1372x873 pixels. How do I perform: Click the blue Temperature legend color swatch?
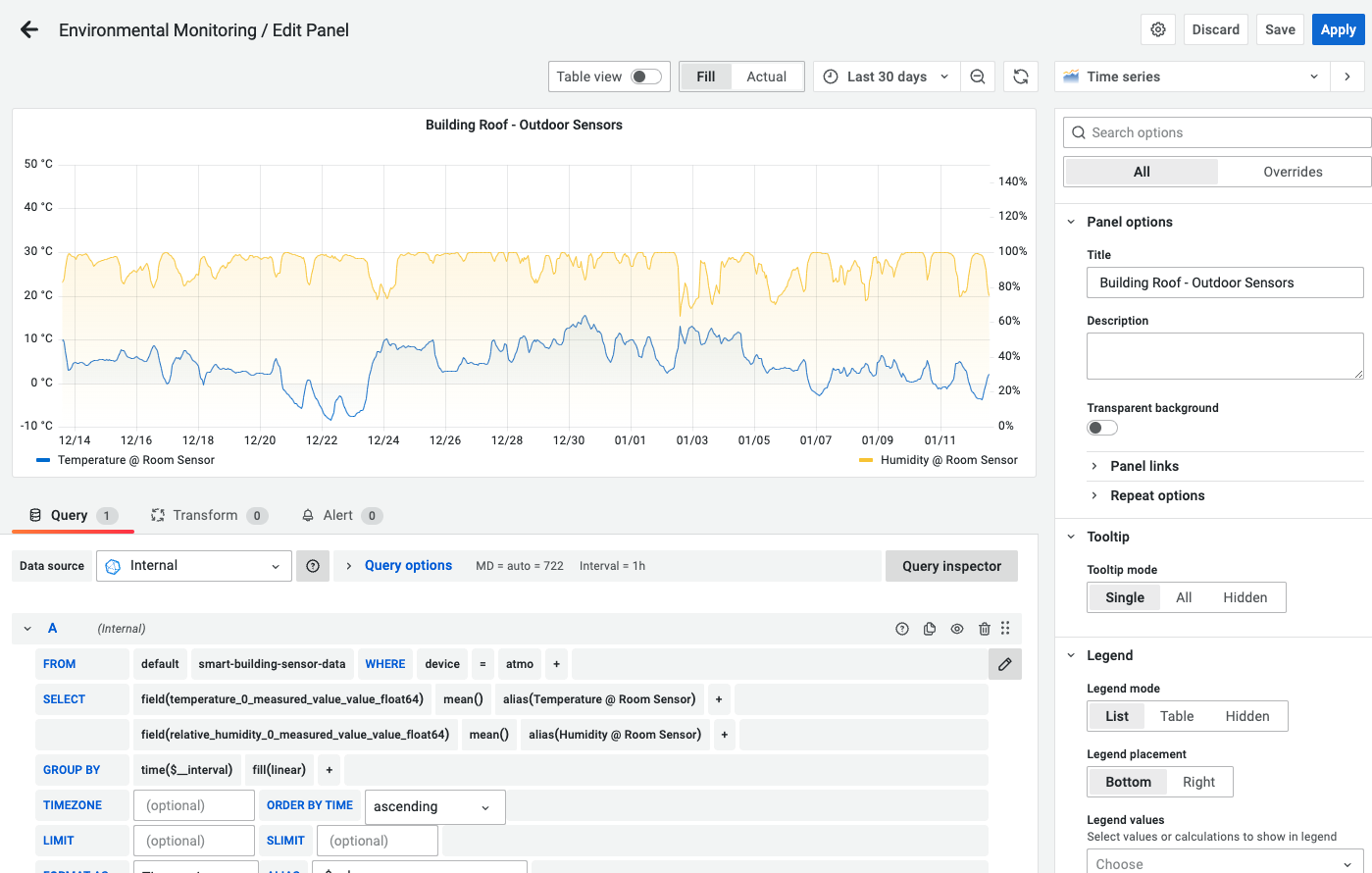[x=43, y=460]
